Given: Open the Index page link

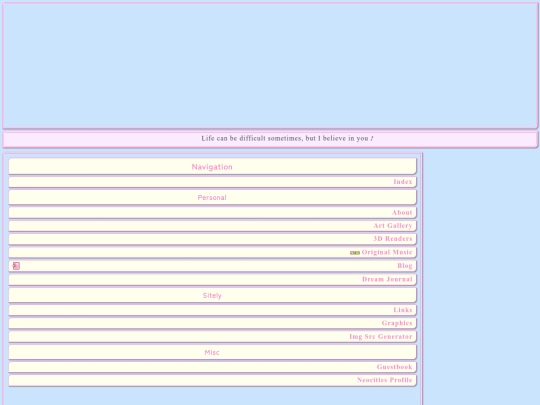Looking at the screenshot, I should click(403, 182).
